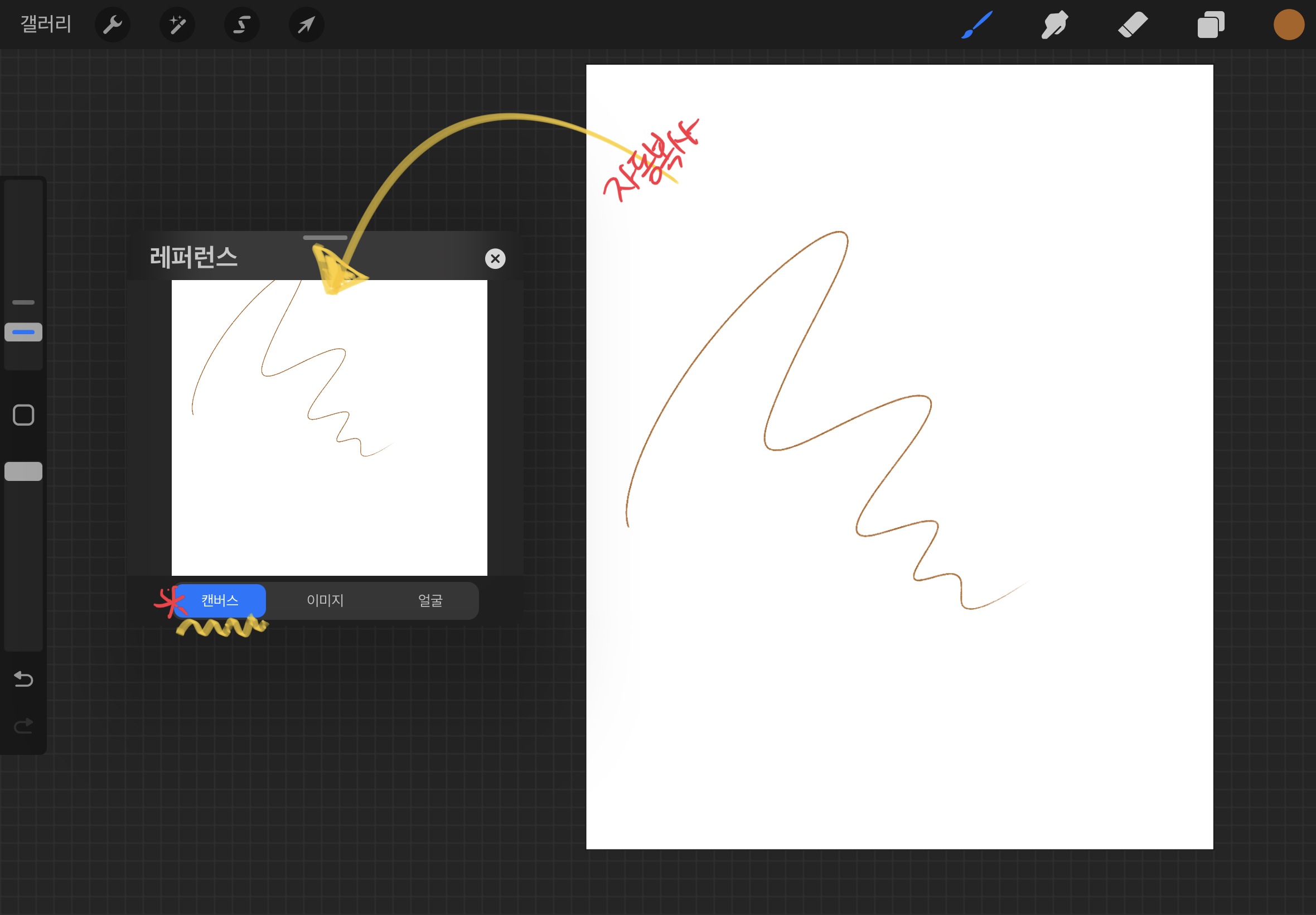The width and height of the screenshot is (1316, 915).
Task: Select the Smudge tool
Action: tap(1054, 25)
